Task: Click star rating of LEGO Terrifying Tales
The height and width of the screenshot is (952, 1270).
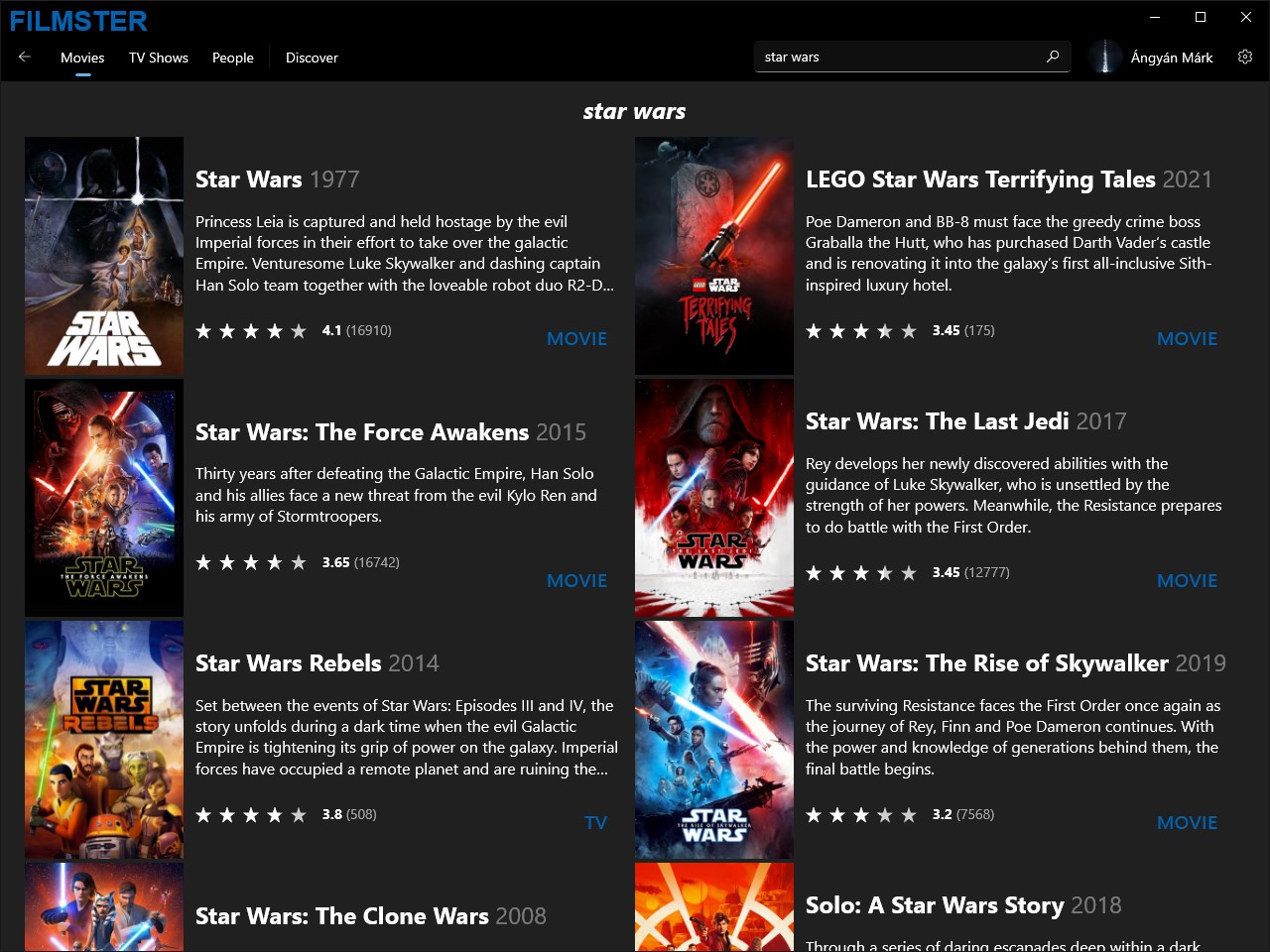Action: [x=861, y=331]
